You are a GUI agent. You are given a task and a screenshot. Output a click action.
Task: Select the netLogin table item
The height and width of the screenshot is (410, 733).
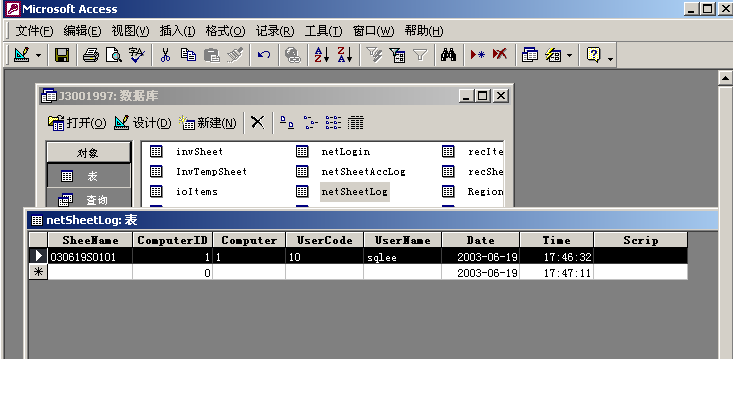click(x=345, y=152)
